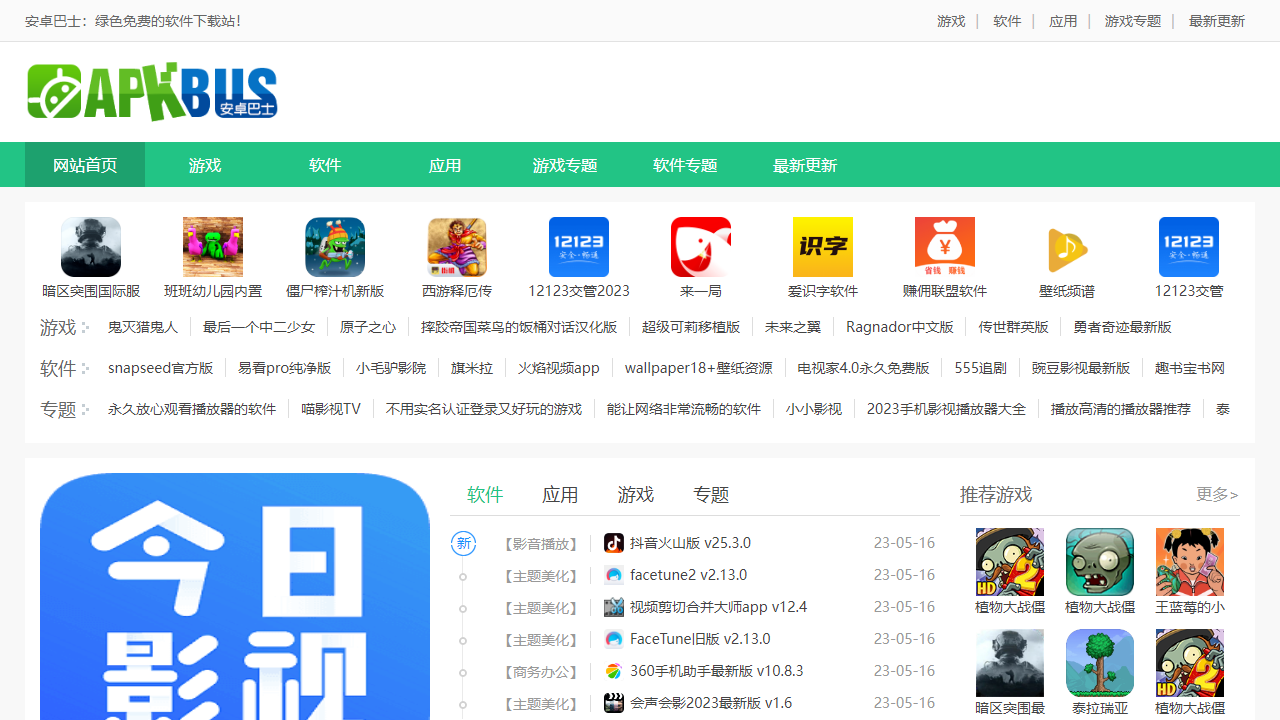
Task: Expand 更多> beside 推荐游戏
Action: (1217, 494)
